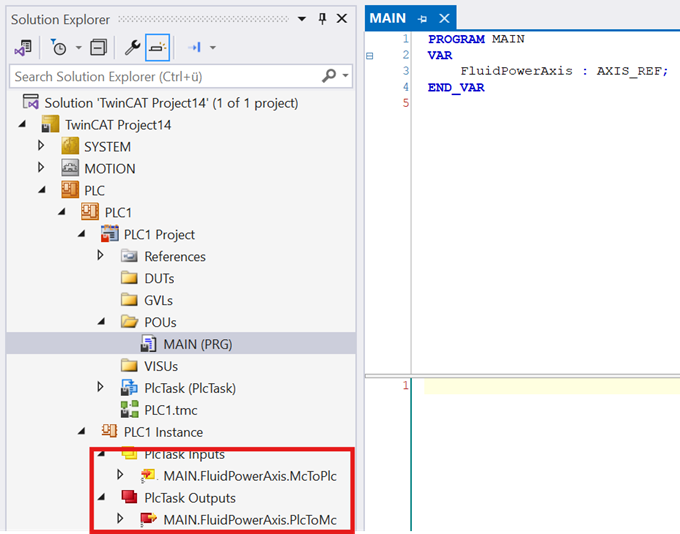
Task: Expand the PlcTask (PlcTask) node
Action: [101, 387]
